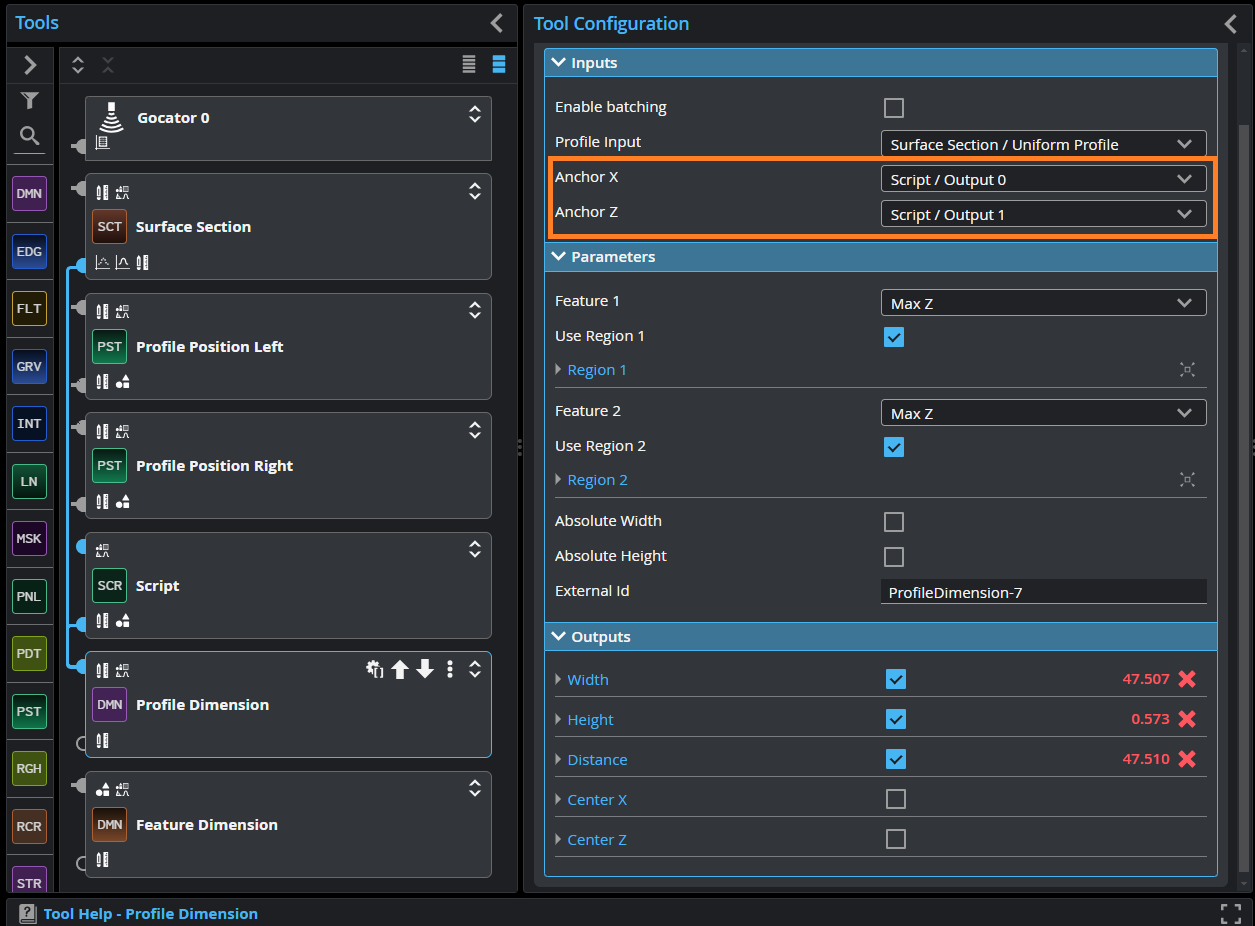Screen dimensions: 1255x926
Task: Open the Profile Dimension three-dot menu
Action: tap(450, 670)
